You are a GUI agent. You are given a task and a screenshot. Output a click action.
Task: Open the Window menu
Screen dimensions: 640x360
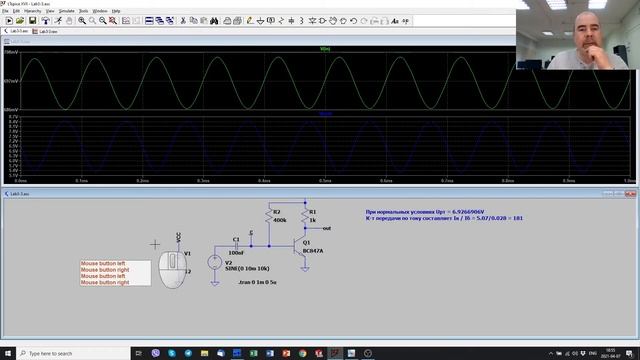100,11
